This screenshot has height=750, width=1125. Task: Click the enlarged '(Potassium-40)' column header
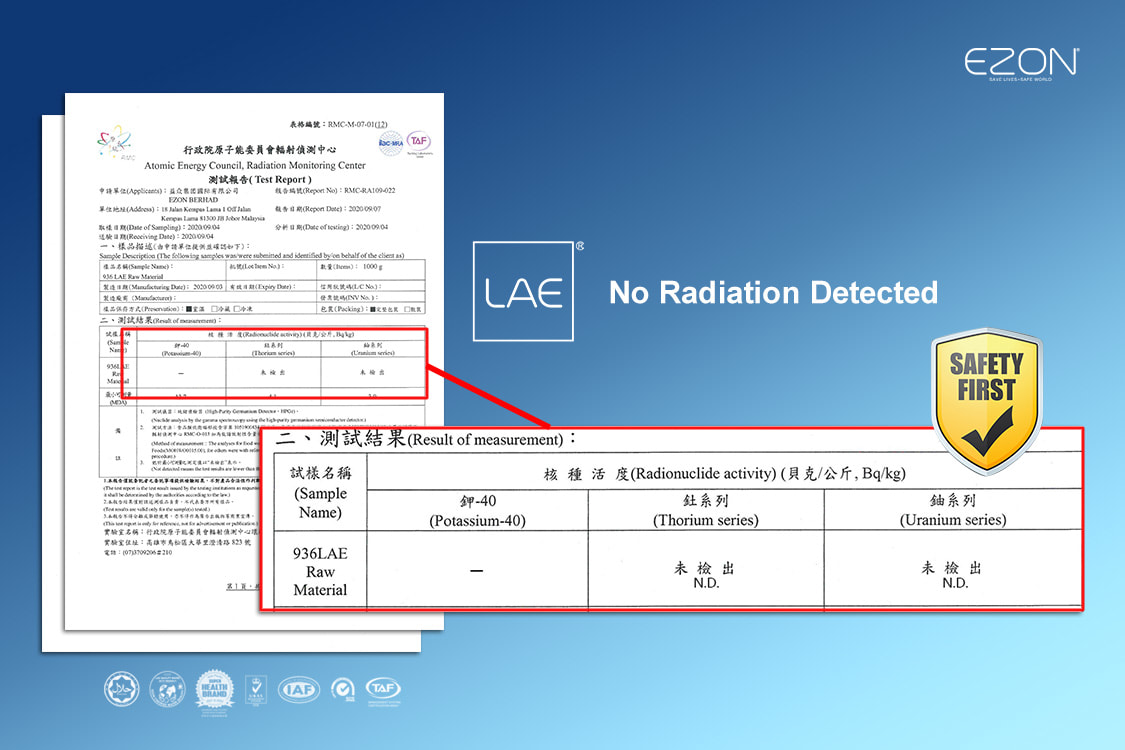coord(478,521)
